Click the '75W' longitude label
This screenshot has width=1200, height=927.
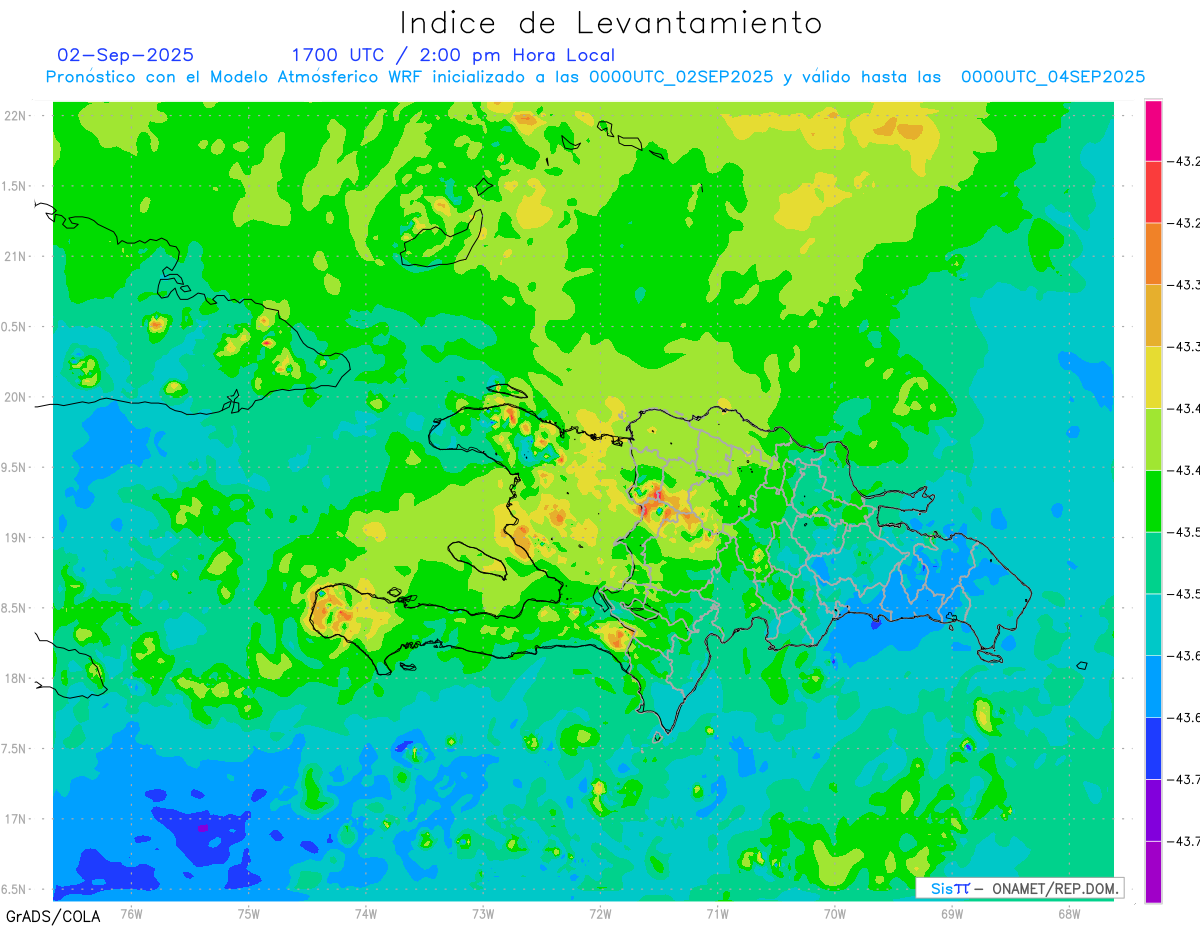point(248,914)
